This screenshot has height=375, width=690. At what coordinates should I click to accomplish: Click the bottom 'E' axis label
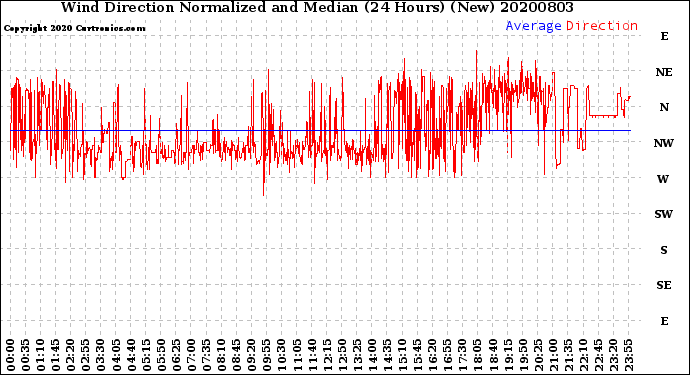click(664, 321)
